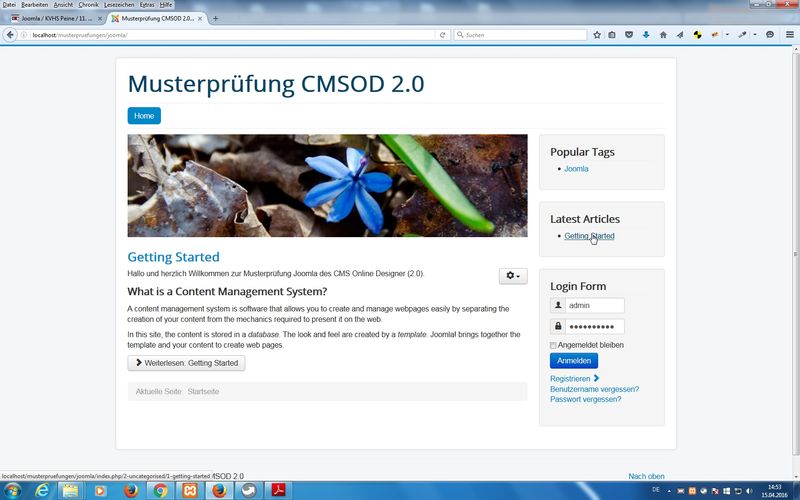Open dropdown arrow beside eyedropper icon
This screenshot has width=800, height=500.
pos(755,35)
